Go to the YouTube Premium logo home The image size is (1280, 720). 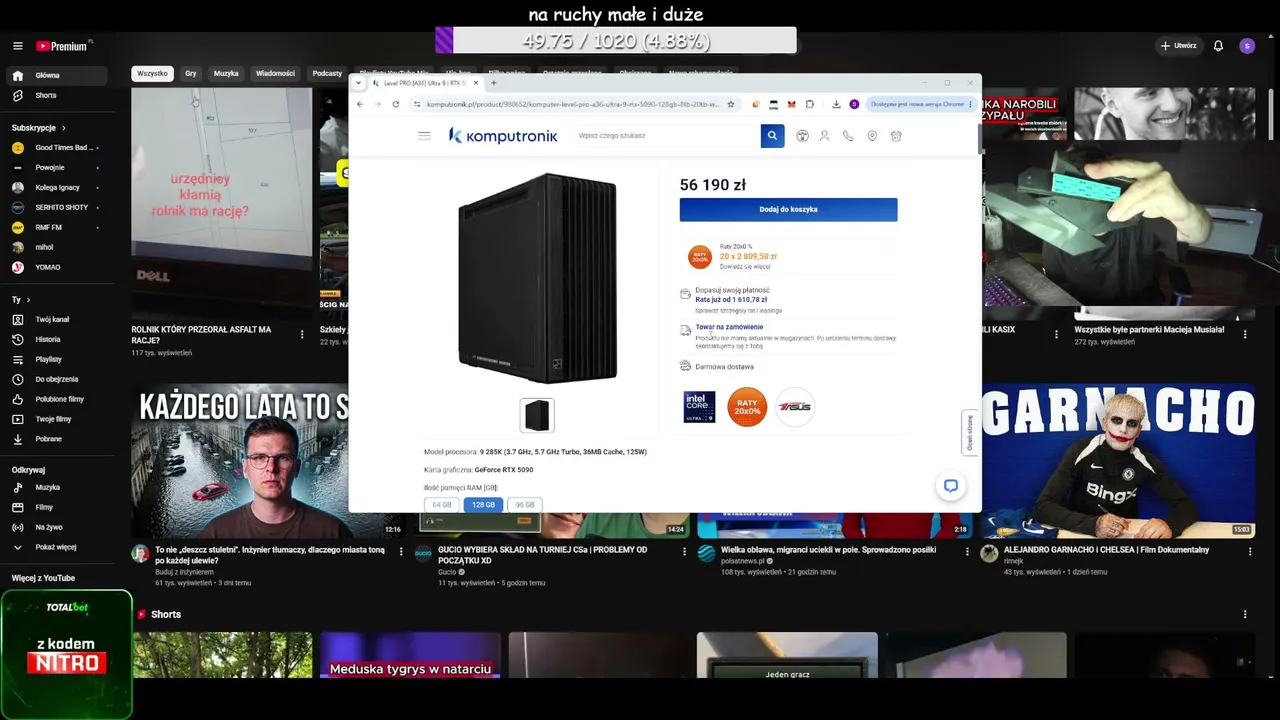[x=62, y=46]
